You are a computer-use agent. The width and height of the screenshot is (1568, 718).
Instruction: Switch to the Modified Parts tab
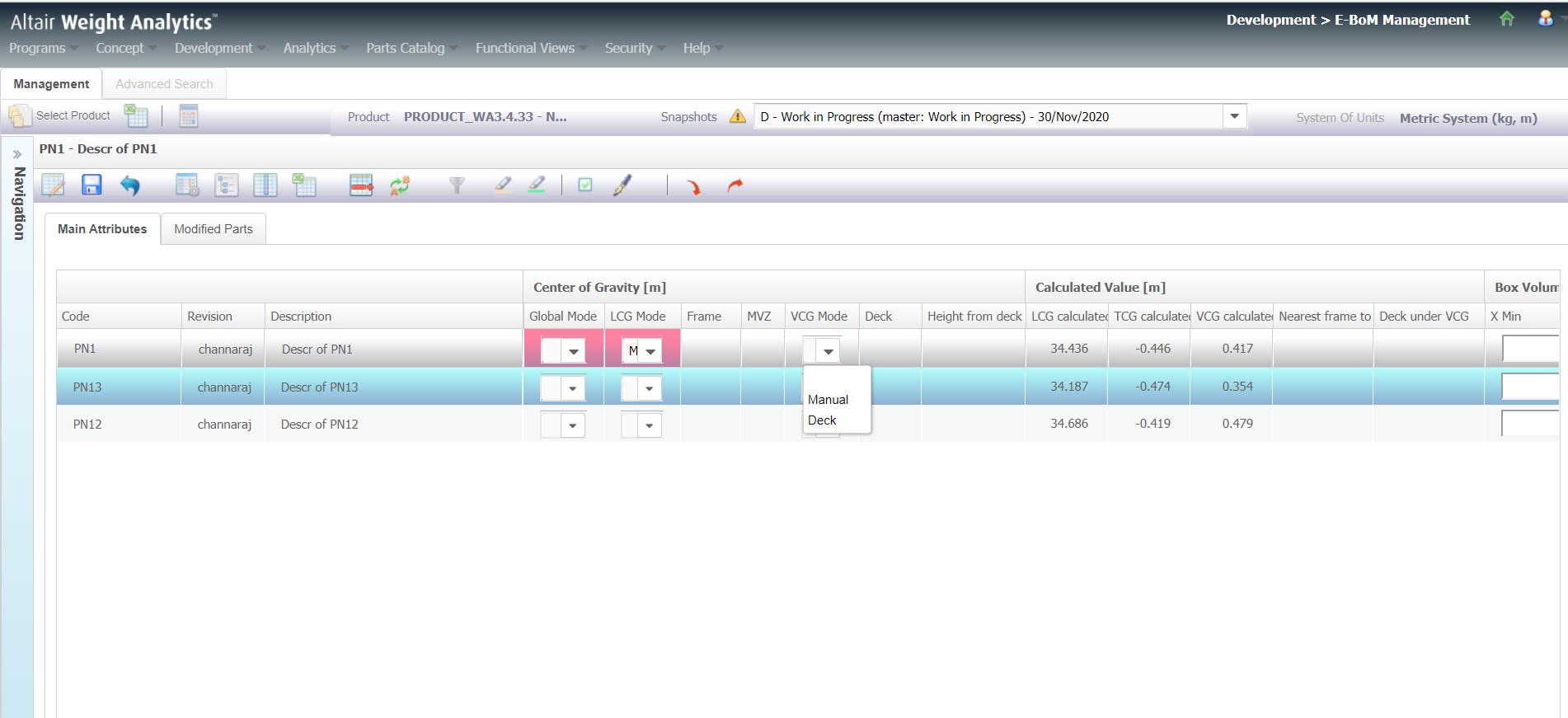tap(214, 229)
